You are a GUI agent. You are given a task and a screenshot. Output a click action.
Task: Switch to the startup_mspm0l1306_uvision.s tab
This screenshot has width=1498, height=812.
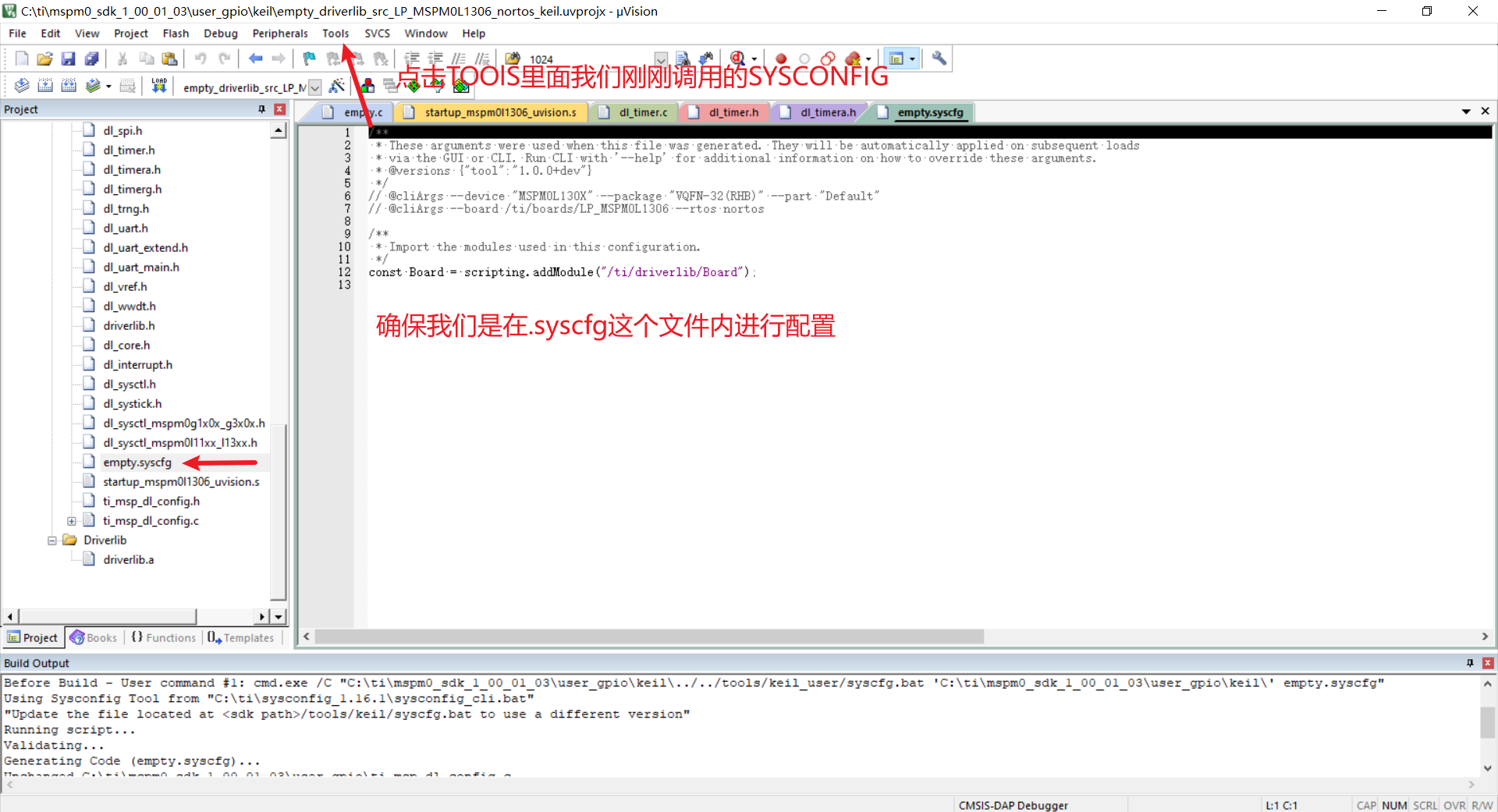(500, 112)
